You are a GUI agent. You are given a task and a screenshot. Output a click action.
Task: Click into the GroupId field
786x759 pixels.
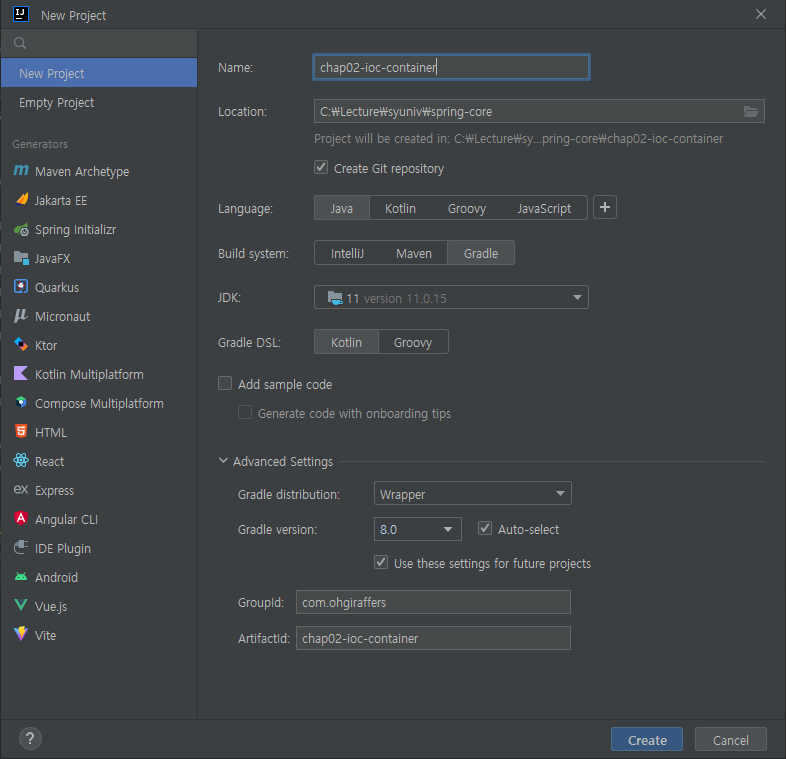coord(433,602)
